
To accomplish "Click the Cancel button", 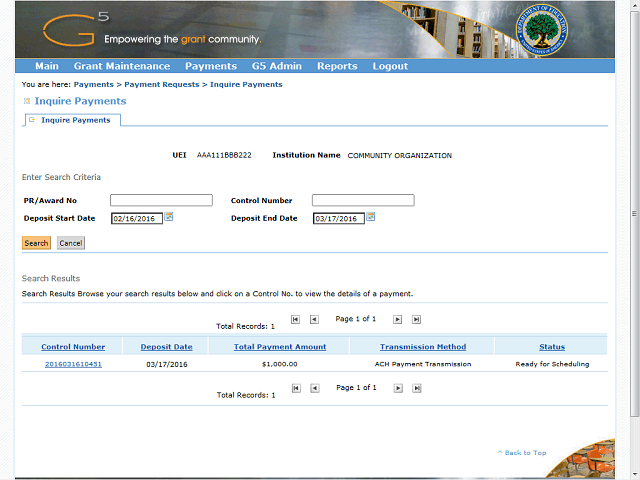I will click(70, 243).
